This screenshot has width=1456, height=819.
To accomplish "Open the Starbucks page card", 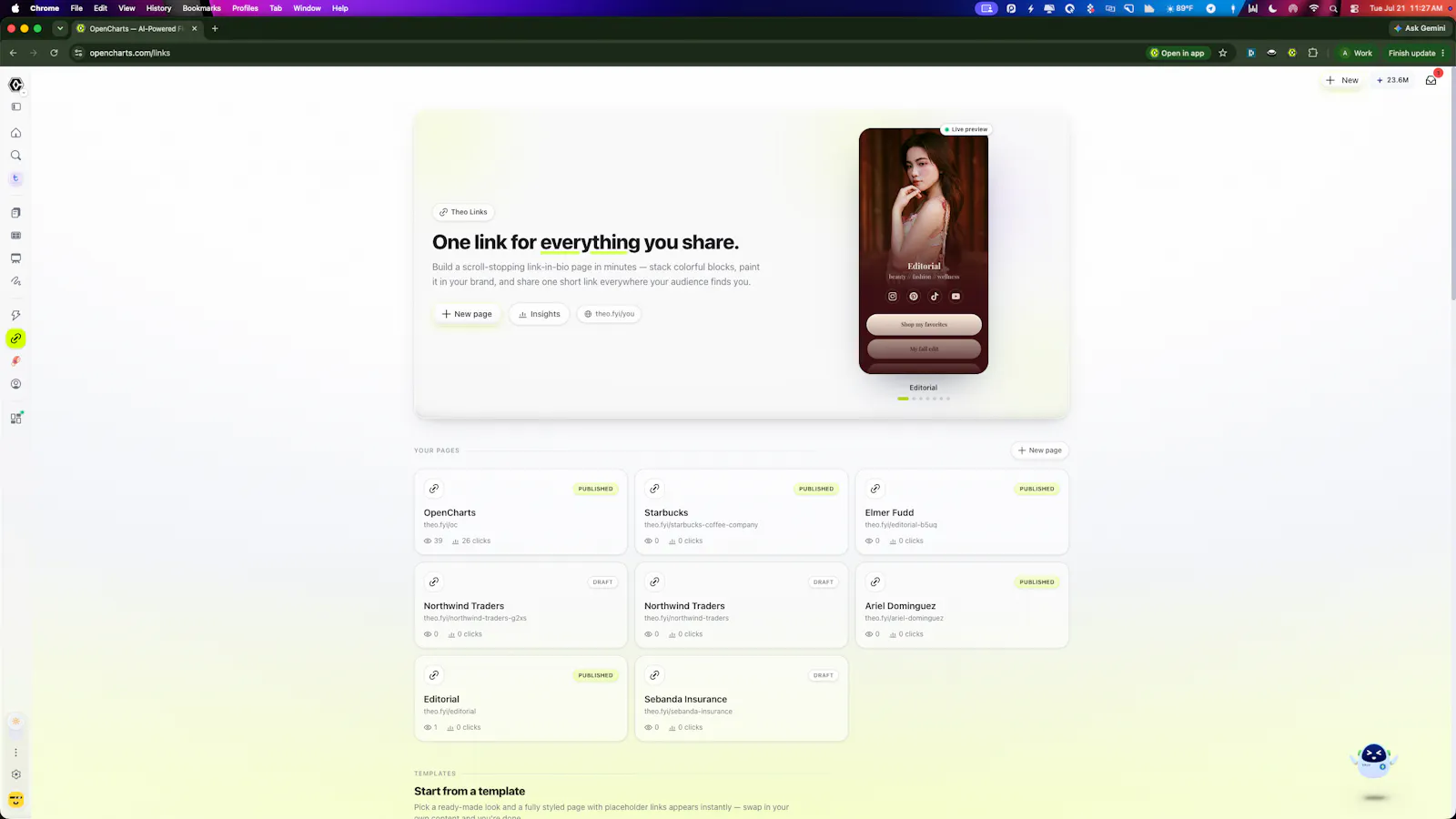I will point(742,512).
